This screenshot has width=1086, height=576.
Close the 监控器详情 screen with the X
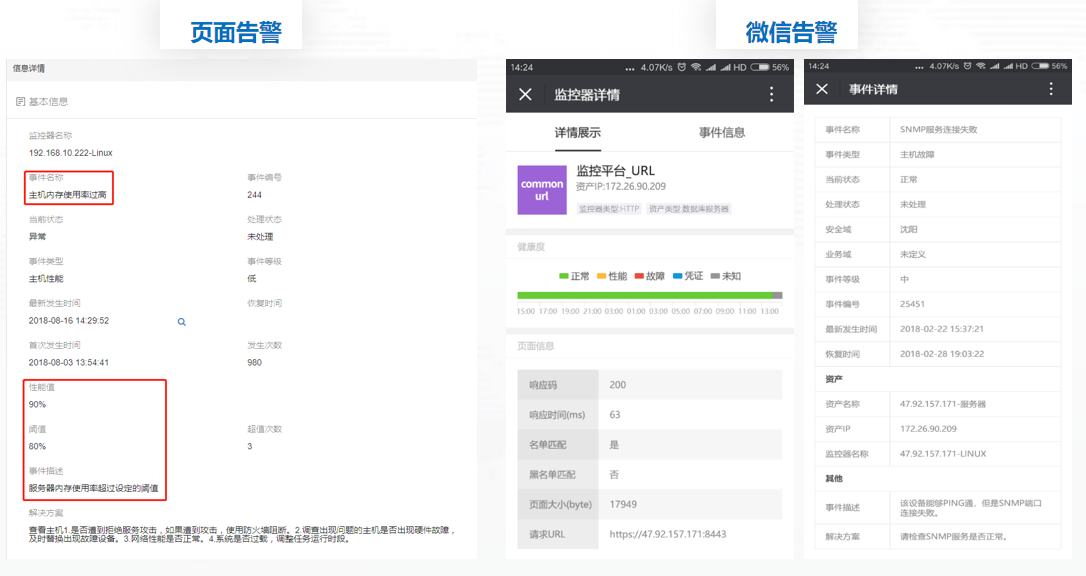(x=526, y=94)
